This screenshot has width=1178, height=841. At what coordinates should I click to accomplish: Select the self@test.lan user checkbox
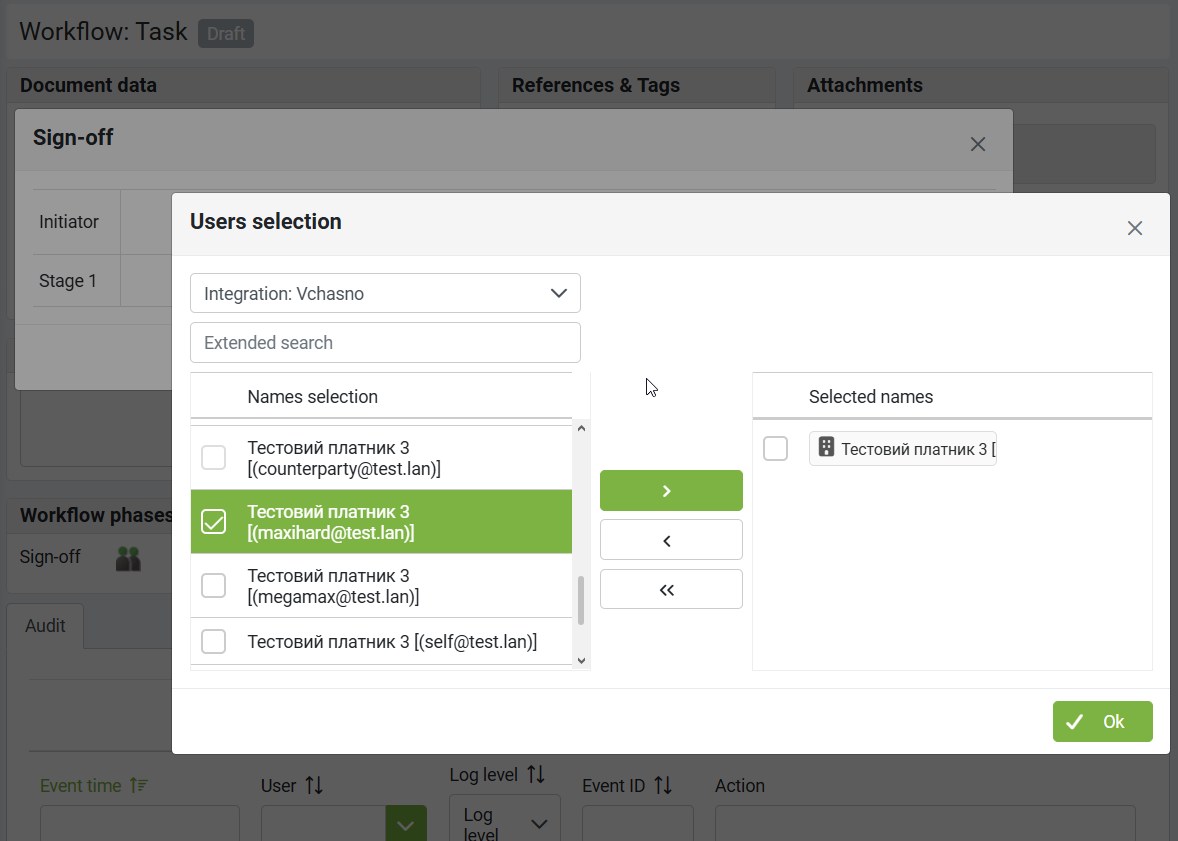click(x=214, y=641)
